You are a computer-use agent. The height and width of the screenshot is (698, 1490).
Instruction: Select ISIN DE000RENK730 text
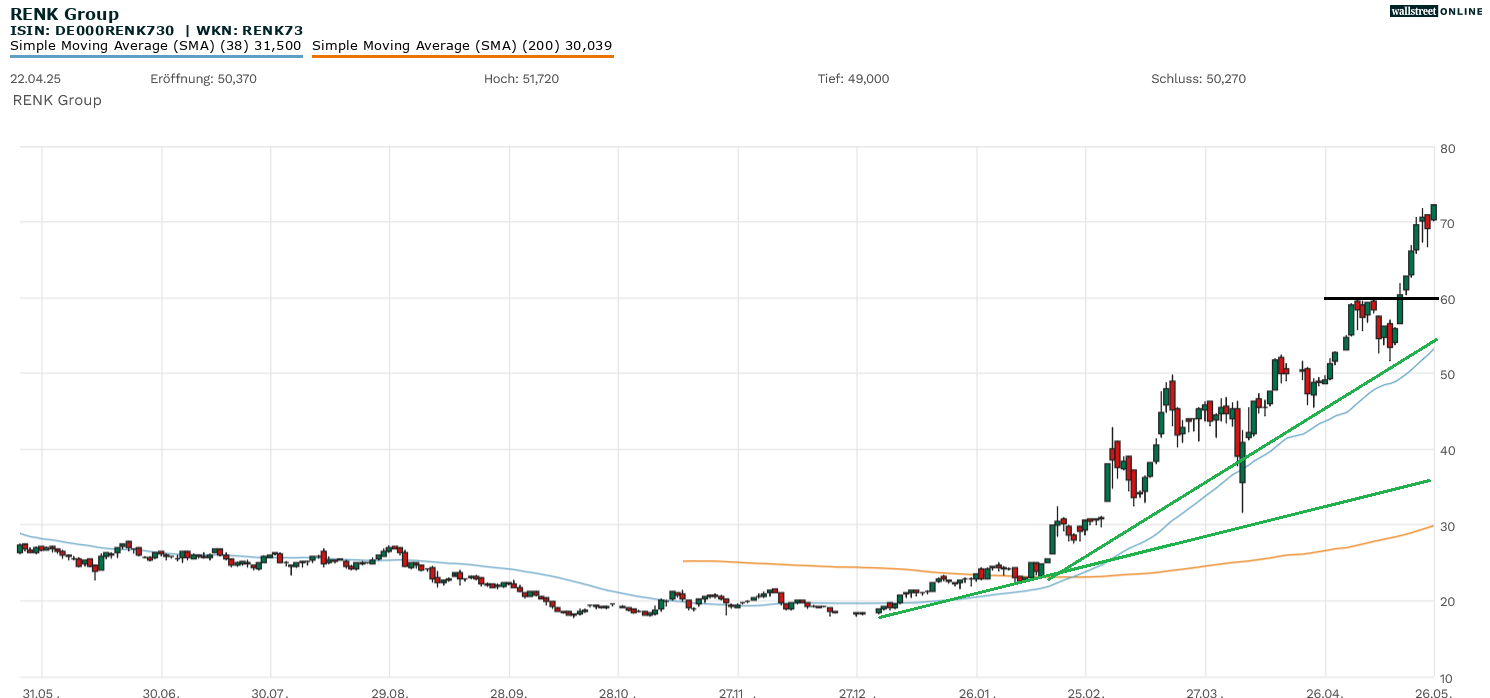pos(92,31)
